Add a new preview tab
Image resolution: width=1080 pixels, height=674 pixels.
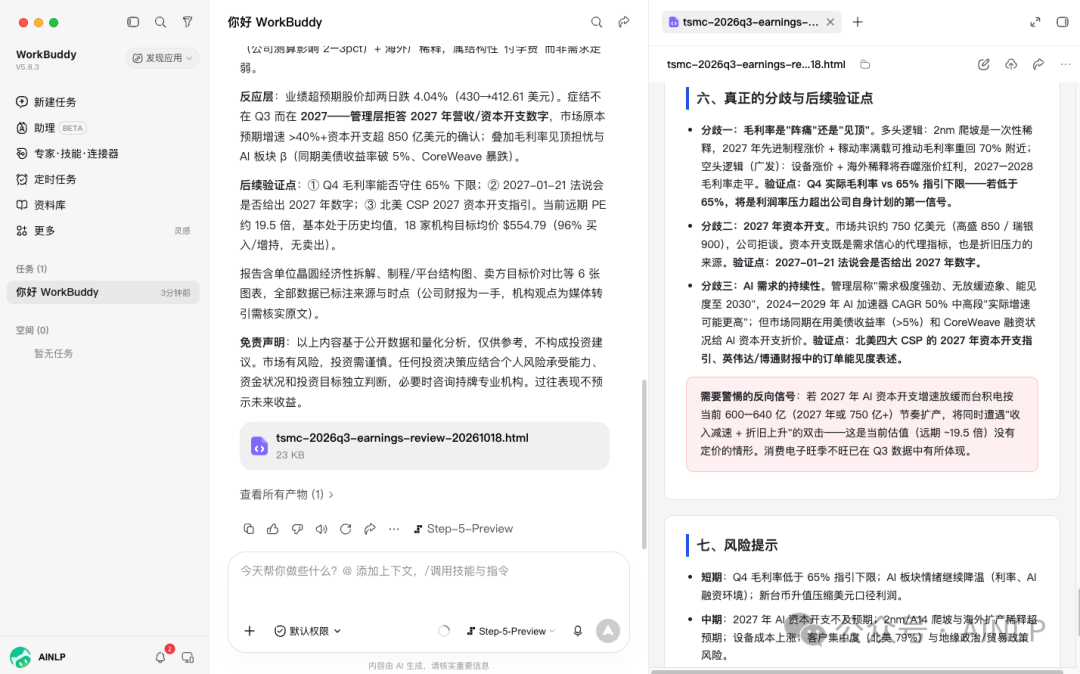(858, 22)
